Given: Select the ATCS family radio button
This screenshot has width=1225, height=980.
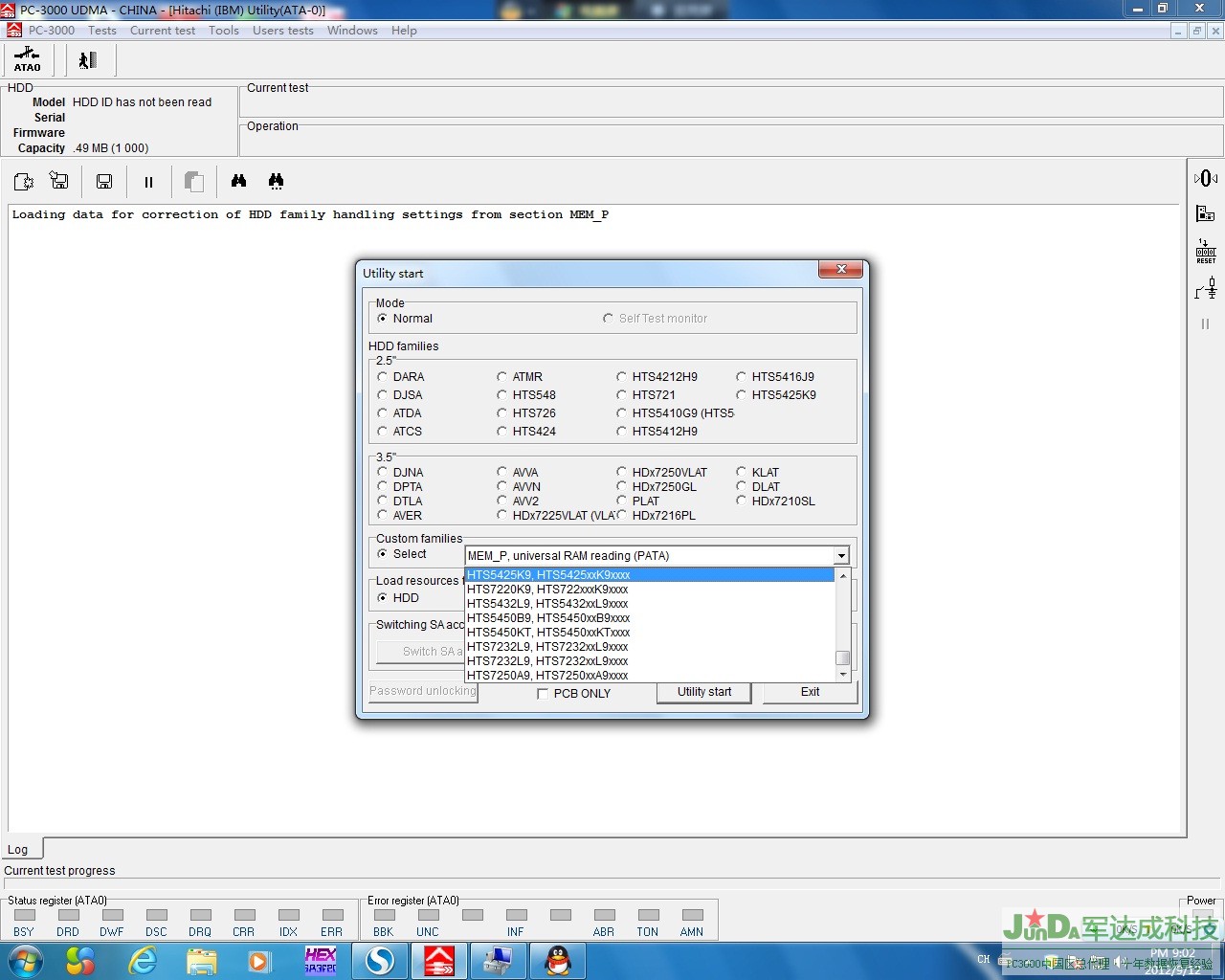Looking at the screenshot, I should click(x=383, y=432).
